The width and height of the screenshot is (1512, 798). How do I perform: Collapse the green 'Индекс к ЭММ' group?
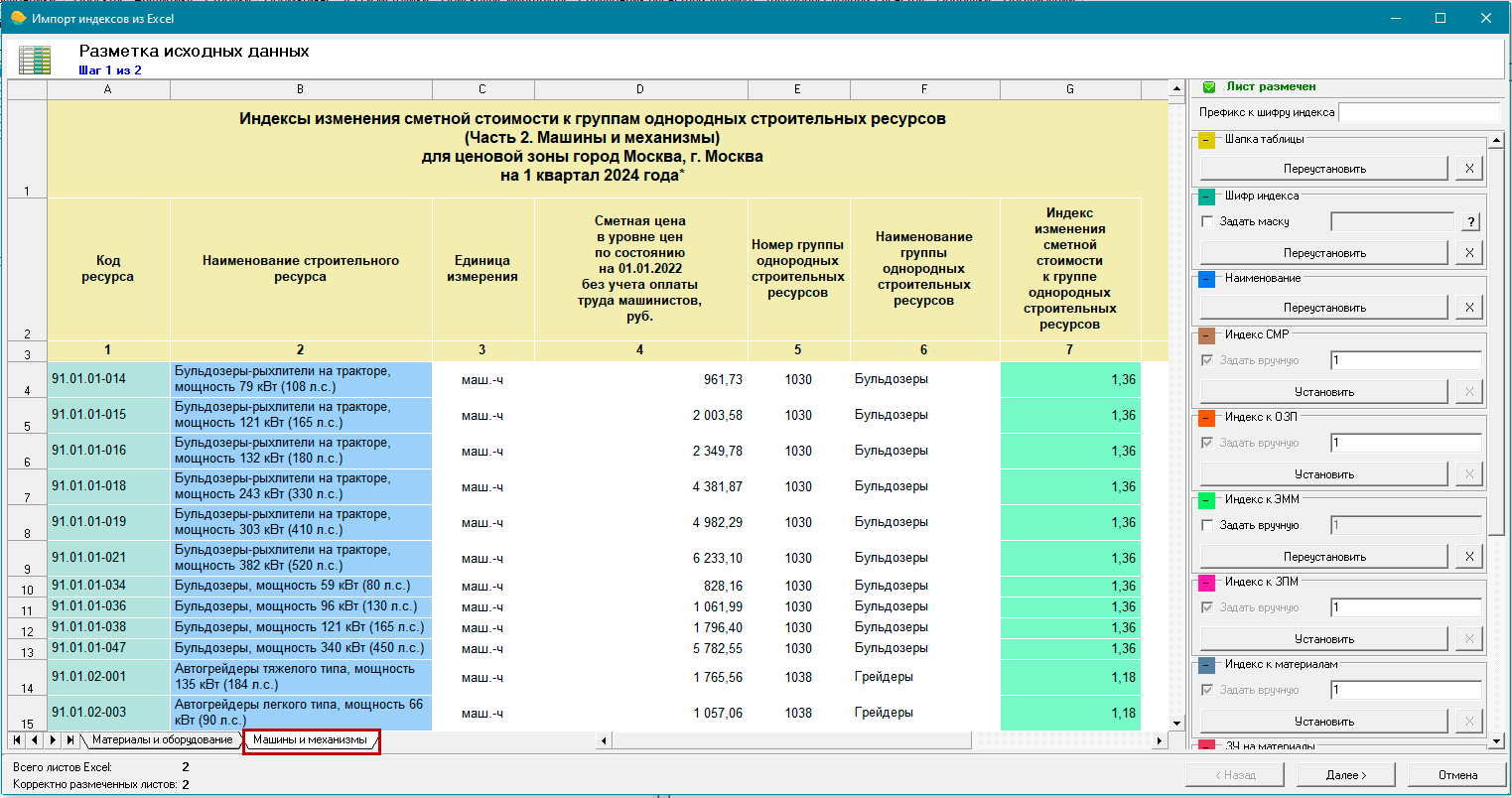[1207, 501]
